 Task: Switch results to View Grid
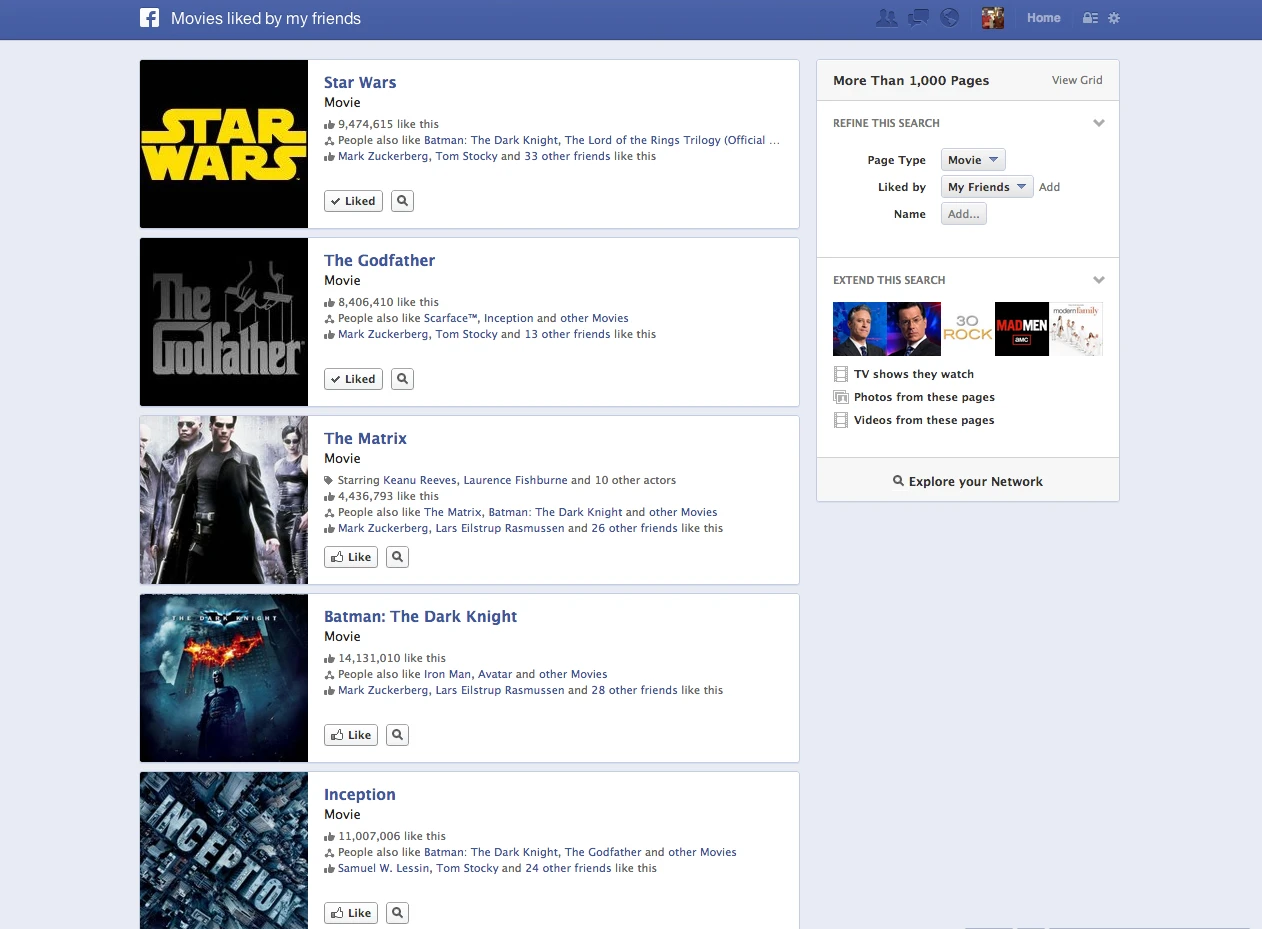1077,79
